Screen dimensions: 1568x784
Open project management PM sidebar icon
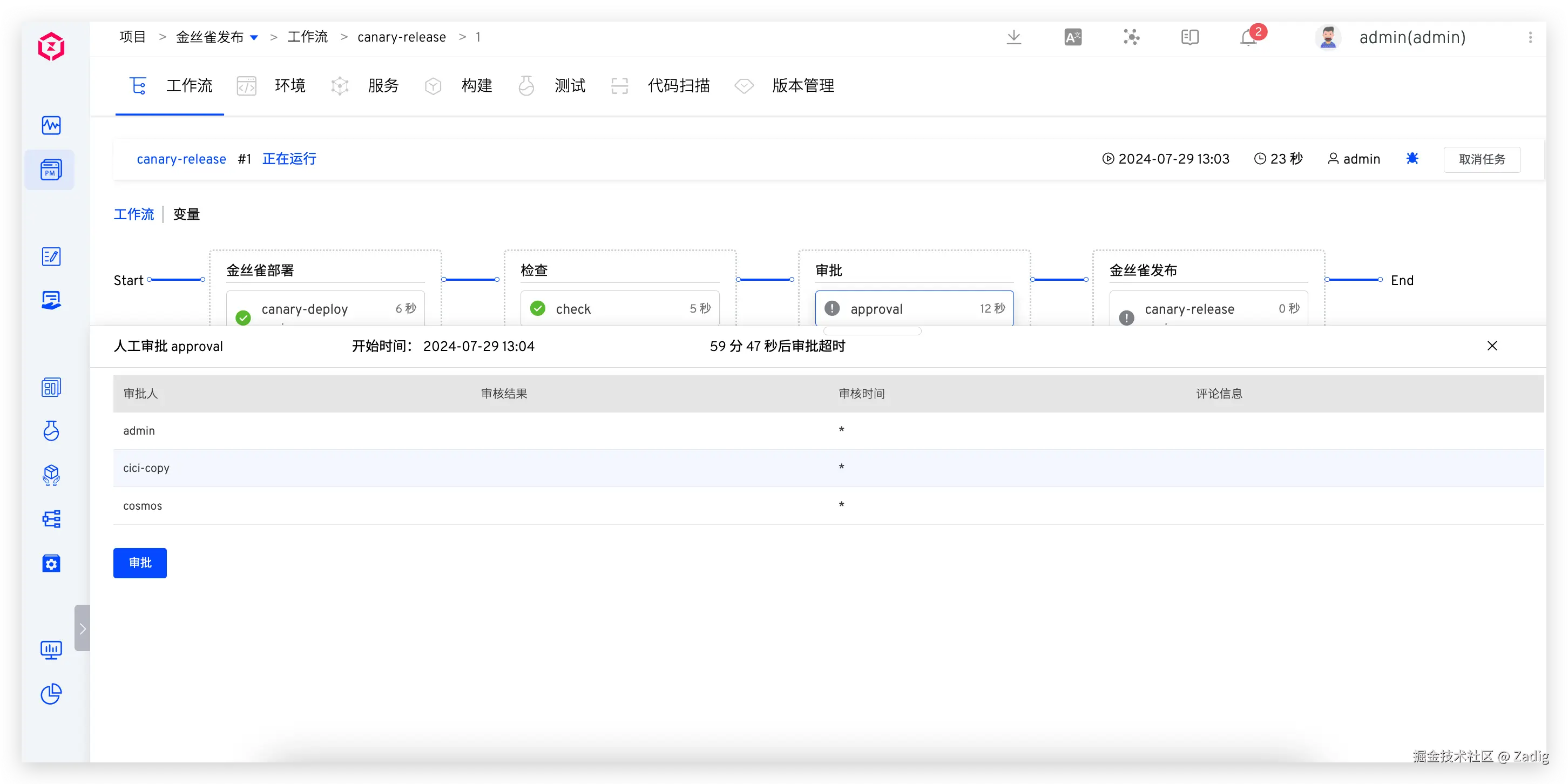click(x=51, y=170)
